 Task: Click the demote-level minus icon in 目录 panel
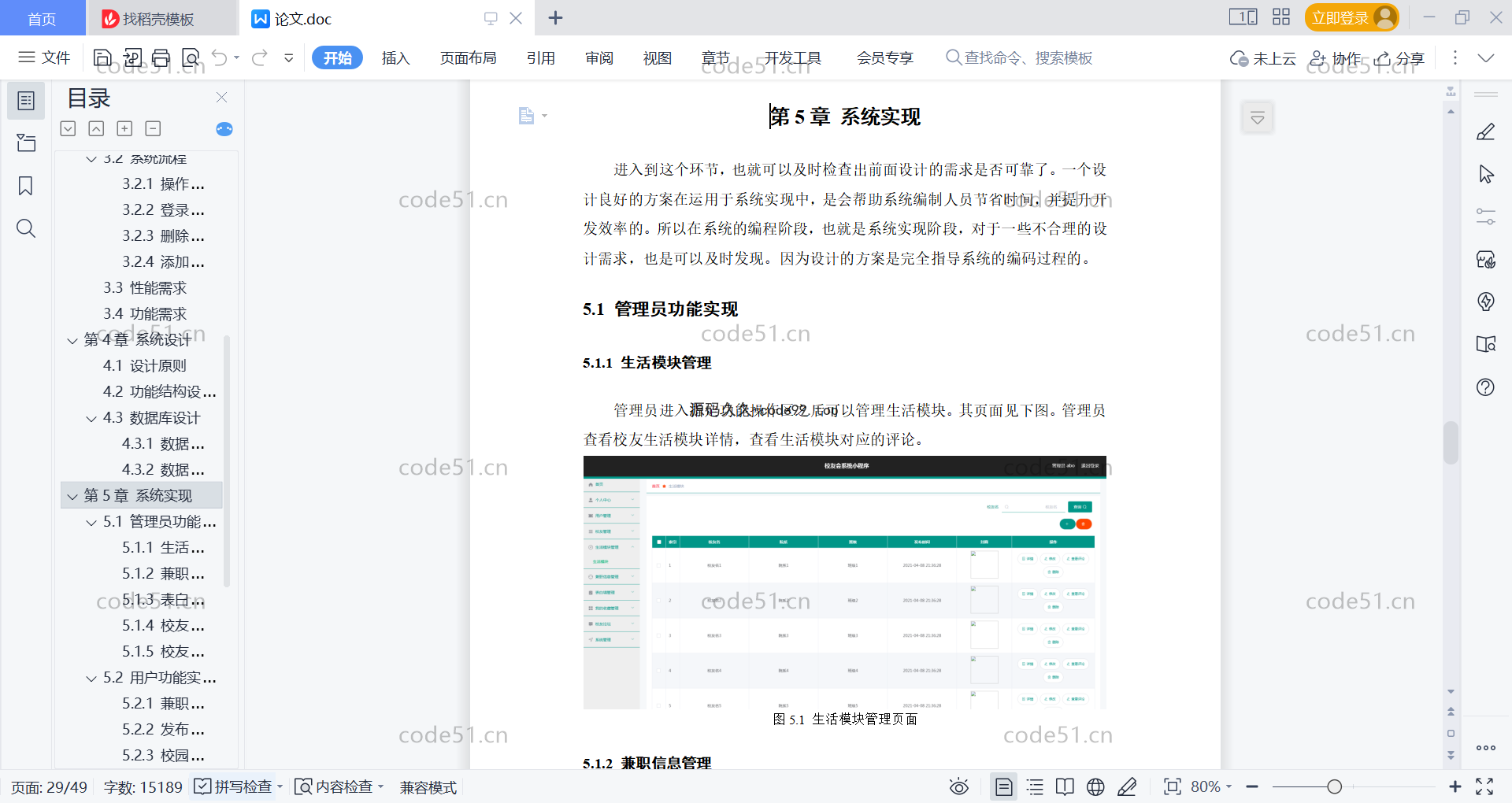click(153, 128)
